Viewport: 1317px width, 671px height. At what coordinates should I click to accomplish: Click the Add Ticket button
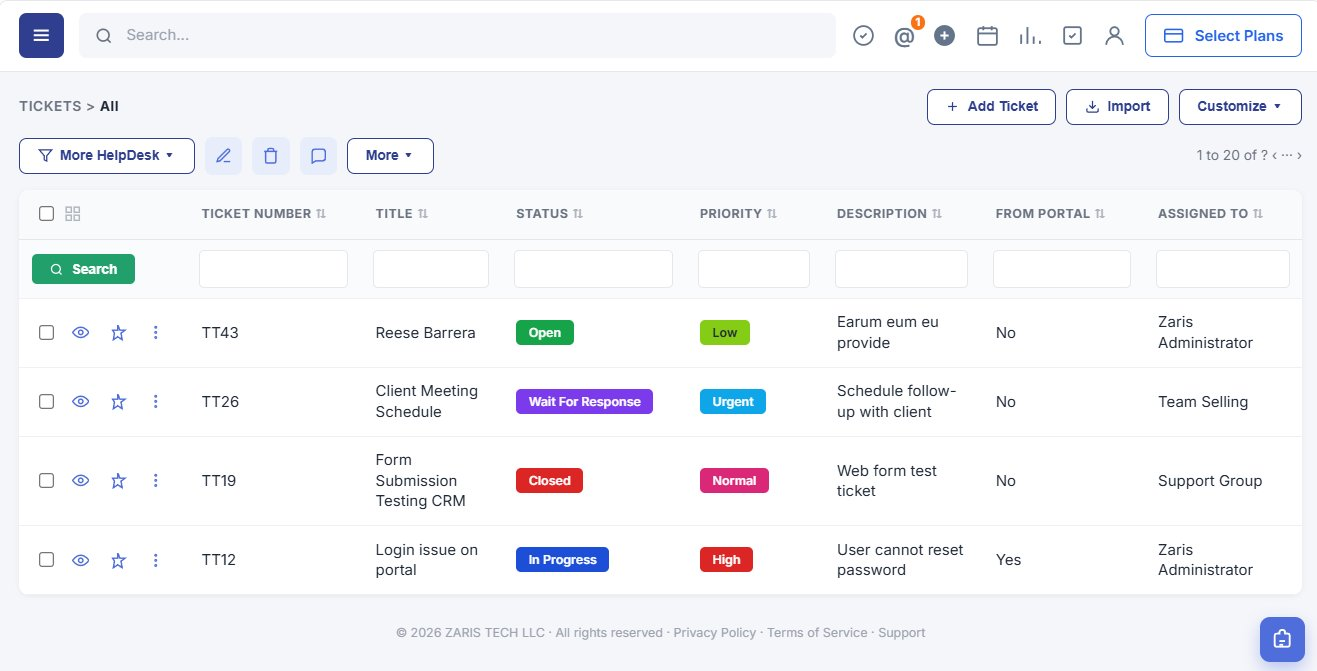coord(991,107)
